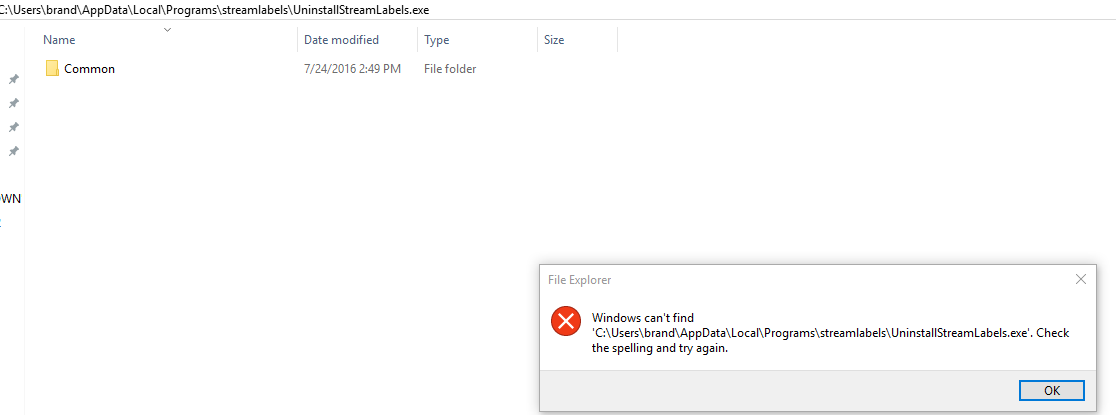Image resolution: width=1116 pixels, height=415 pixels.
Task: Click the partially visible WN navigation item
Action: click(11, 198)
